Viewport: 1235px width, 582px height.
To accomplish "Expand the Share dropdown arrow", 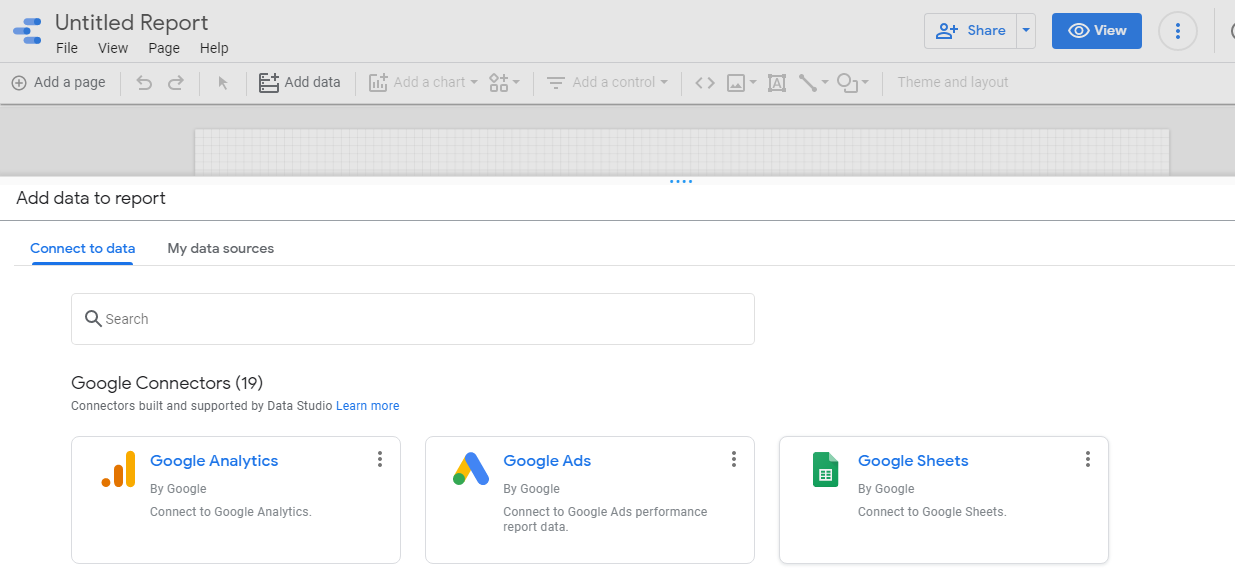I will pyautogui.click(x=1025, y=31).
